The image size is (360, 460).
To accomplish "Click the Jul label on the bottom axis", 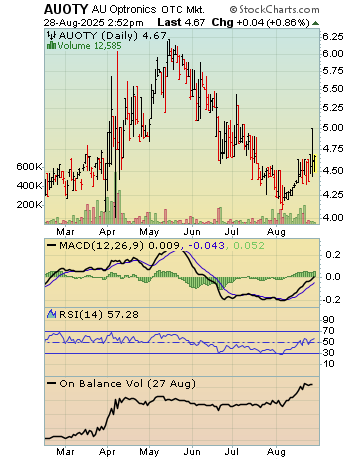I will (x=231, y=452).
